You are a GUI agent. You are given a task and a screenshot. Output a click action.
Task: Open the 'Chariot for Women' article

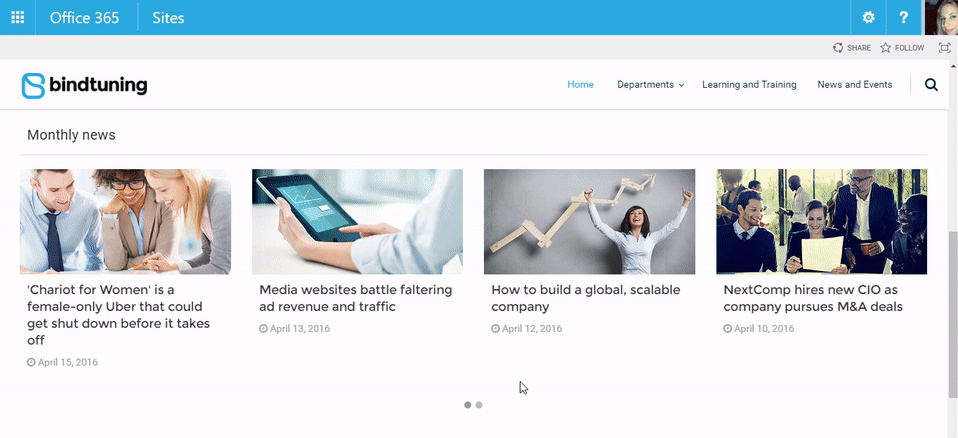119,315
